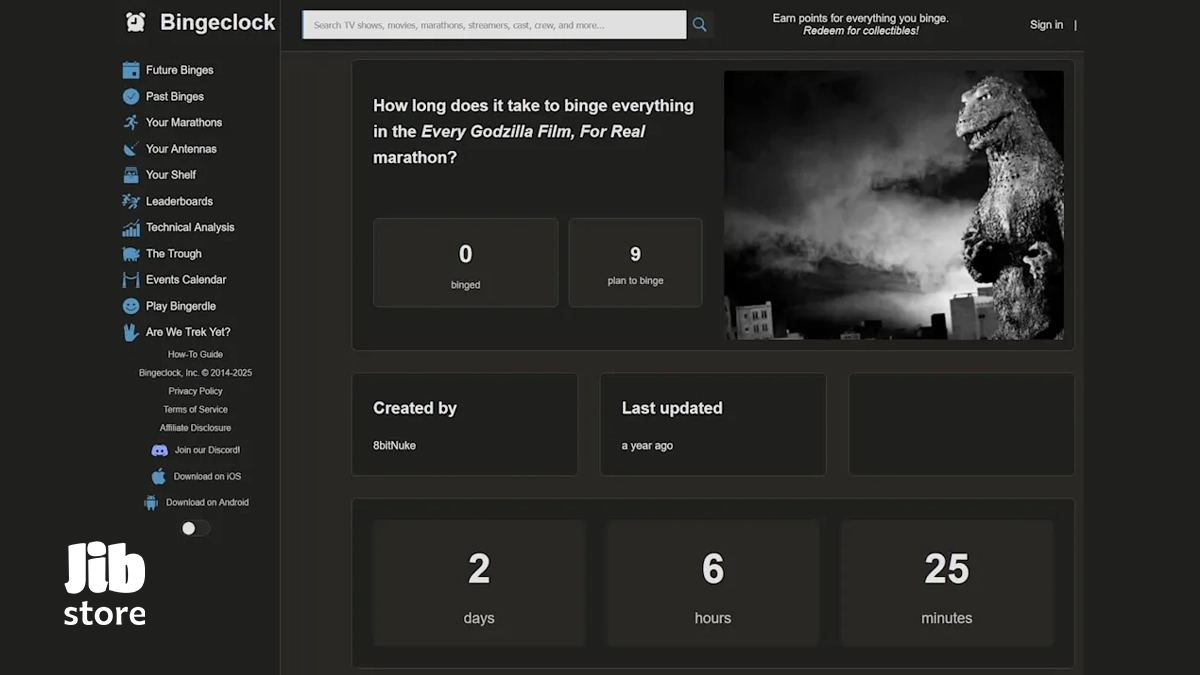
Task: Open Are We Trek Yet? page
Action: click(188, 332)
